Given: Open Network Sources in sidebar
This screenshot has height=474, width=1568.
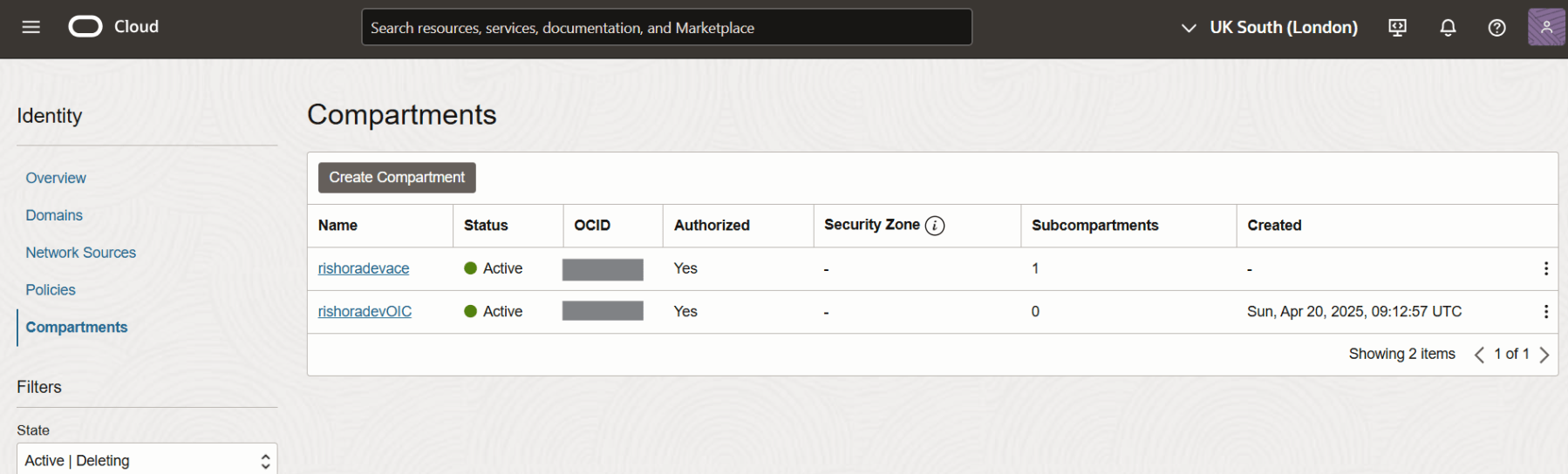Looking at the screenshot, I should click(x=81, y=253).
